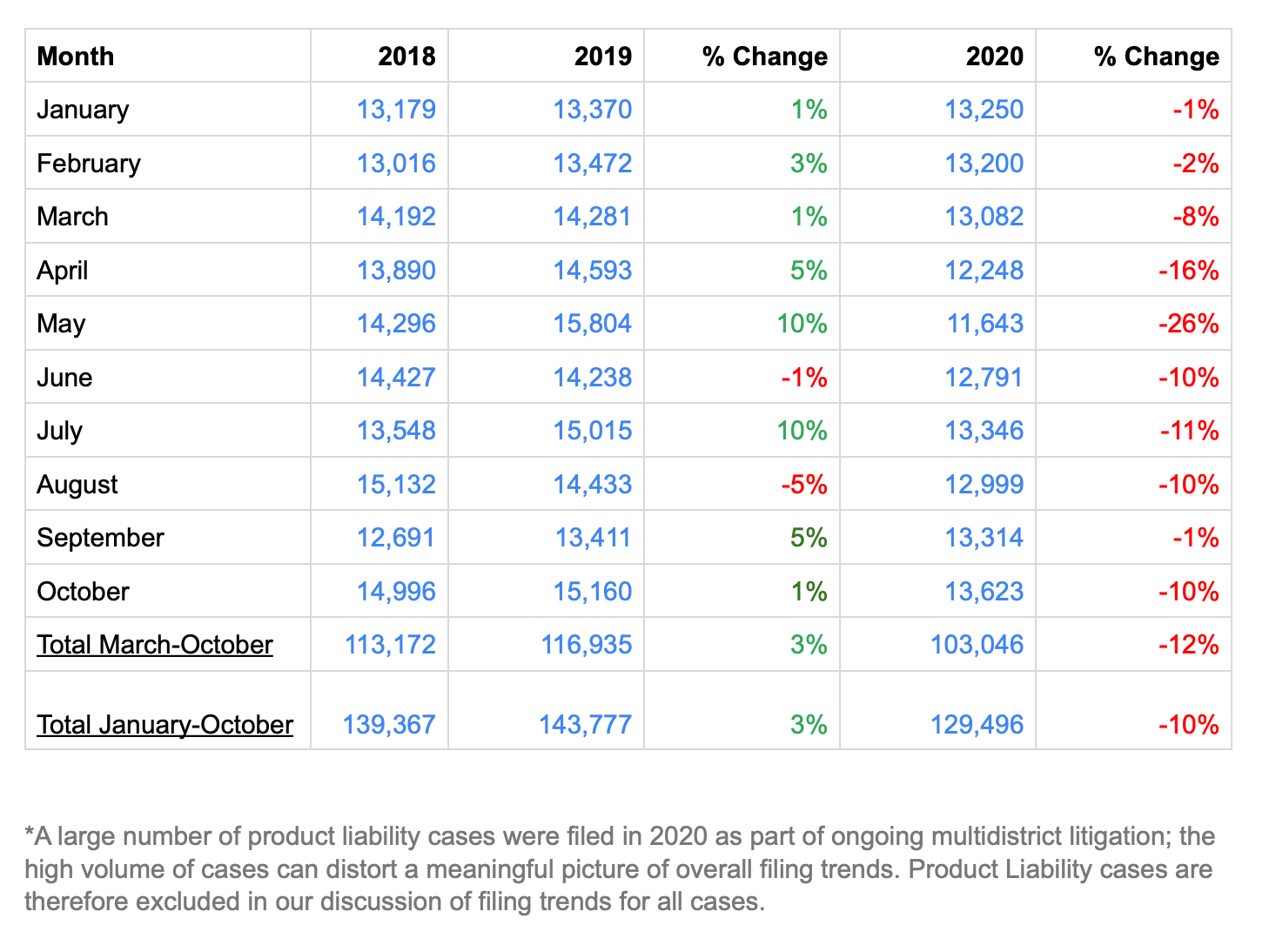
Task: Select the -16% change cell for April
Action: [1188, 271]
